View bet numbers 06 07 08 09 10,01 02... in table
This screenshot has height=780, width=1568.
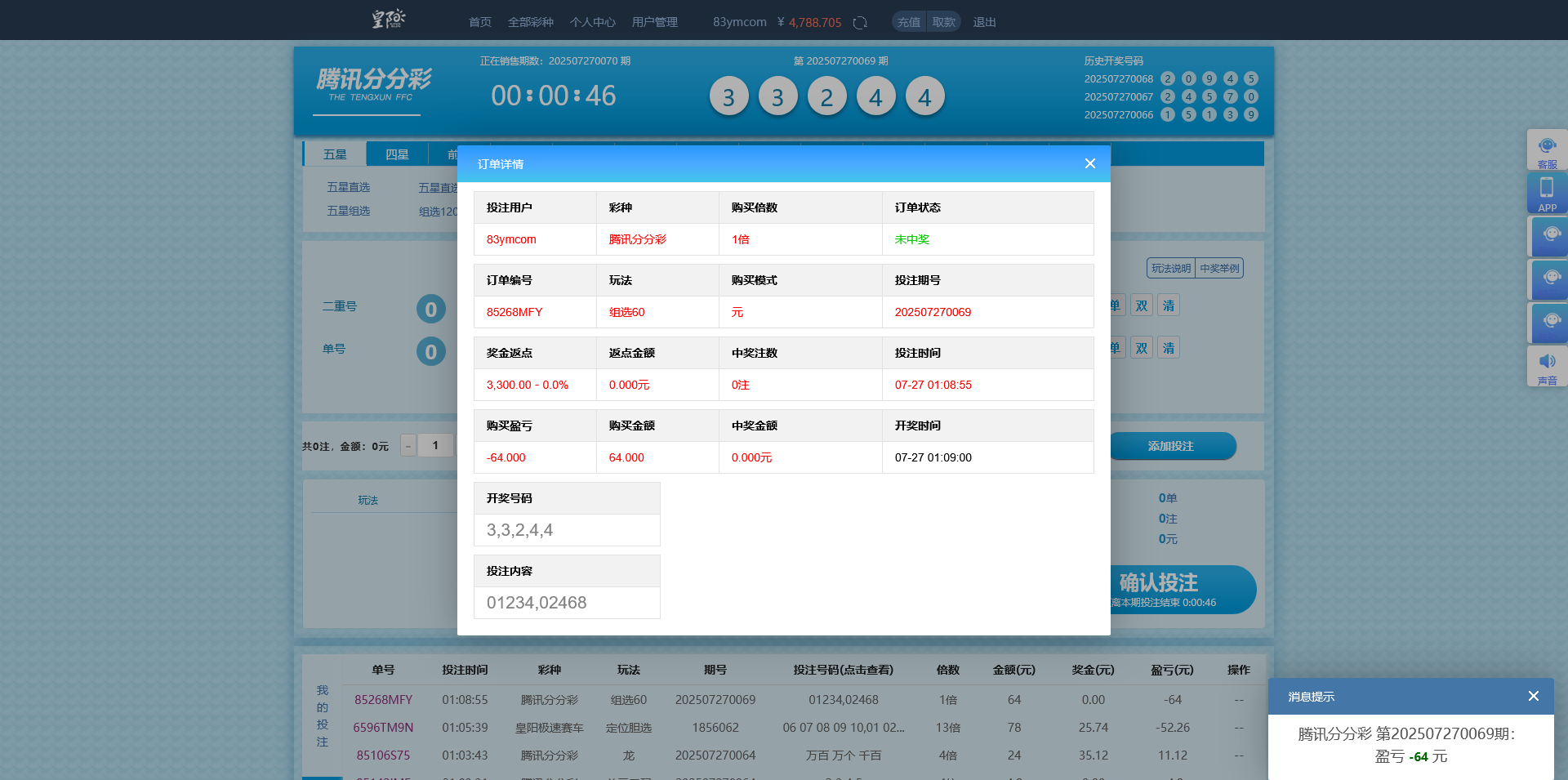pyautogui.click(x=844, y=728)
